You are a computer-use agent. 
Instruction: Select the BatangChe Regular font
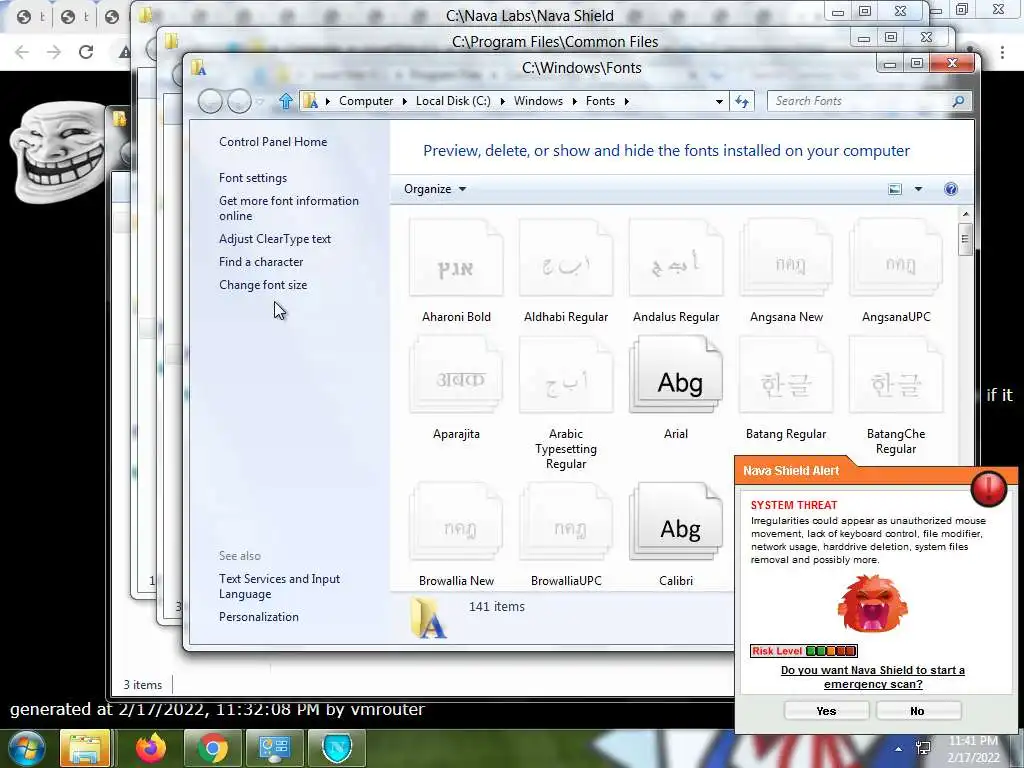[x=896, y=395]
